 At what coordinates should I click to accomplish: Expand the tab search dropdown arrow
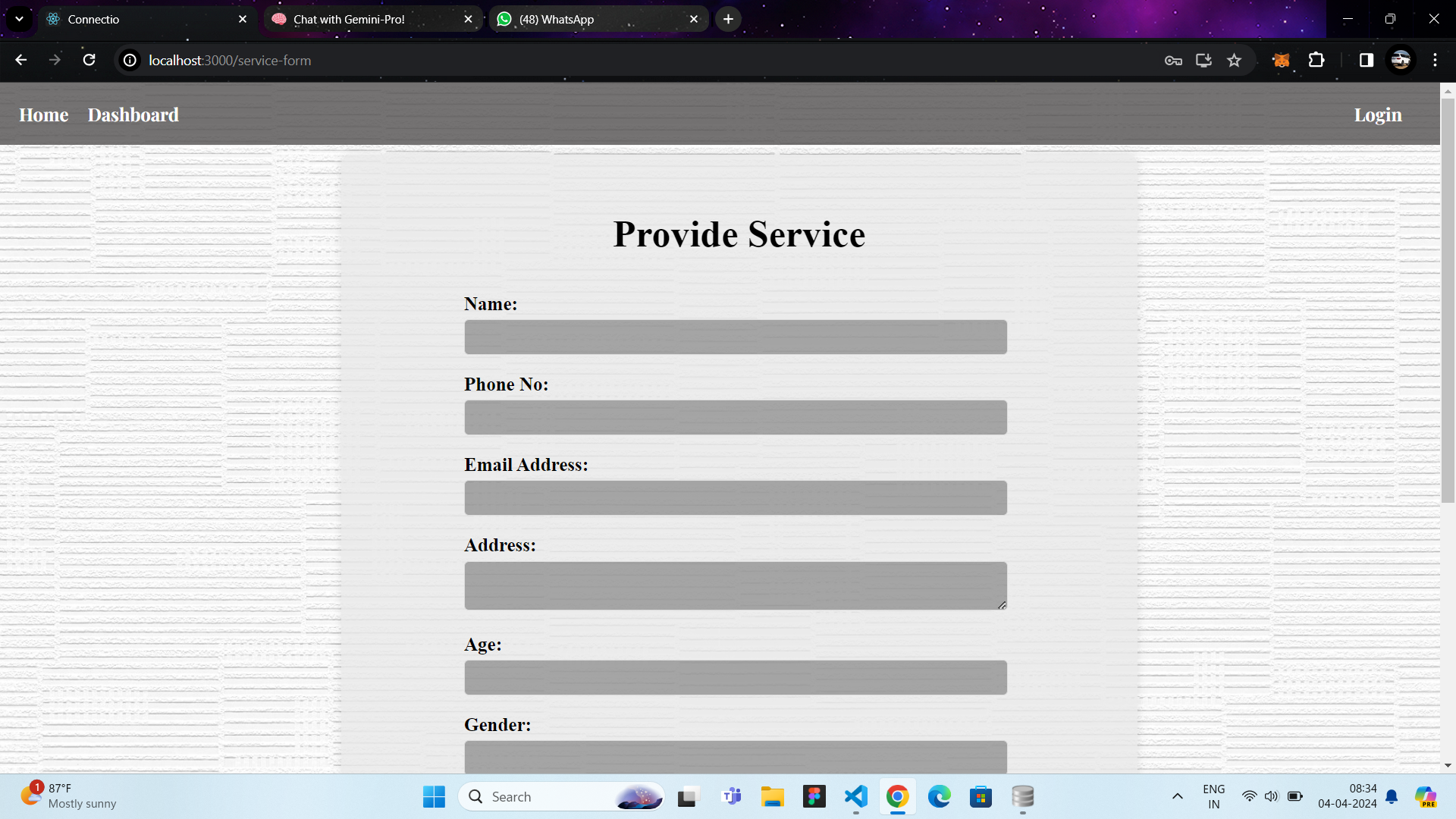point(19,19)
